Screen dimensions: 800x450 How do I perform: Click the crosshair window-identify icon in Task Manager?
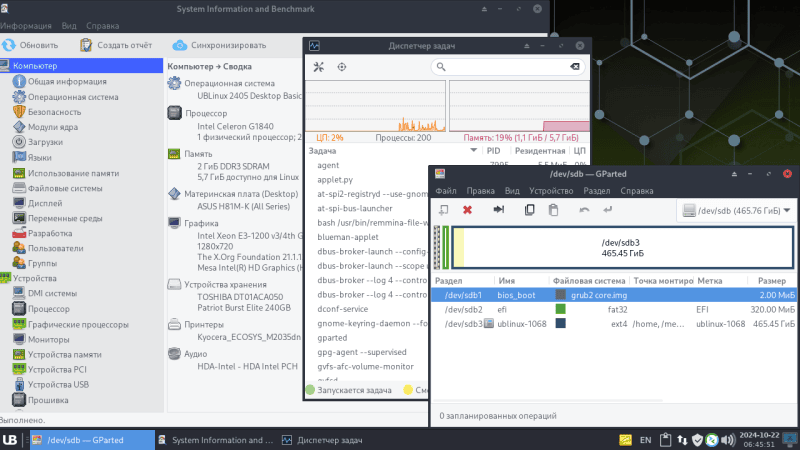[342, 67]
